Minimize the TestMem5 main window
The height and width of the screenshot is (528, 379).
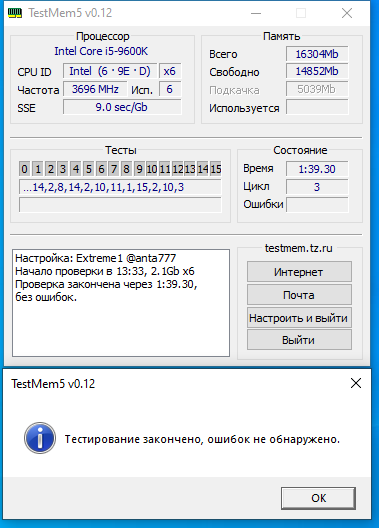tap(256, 13)
